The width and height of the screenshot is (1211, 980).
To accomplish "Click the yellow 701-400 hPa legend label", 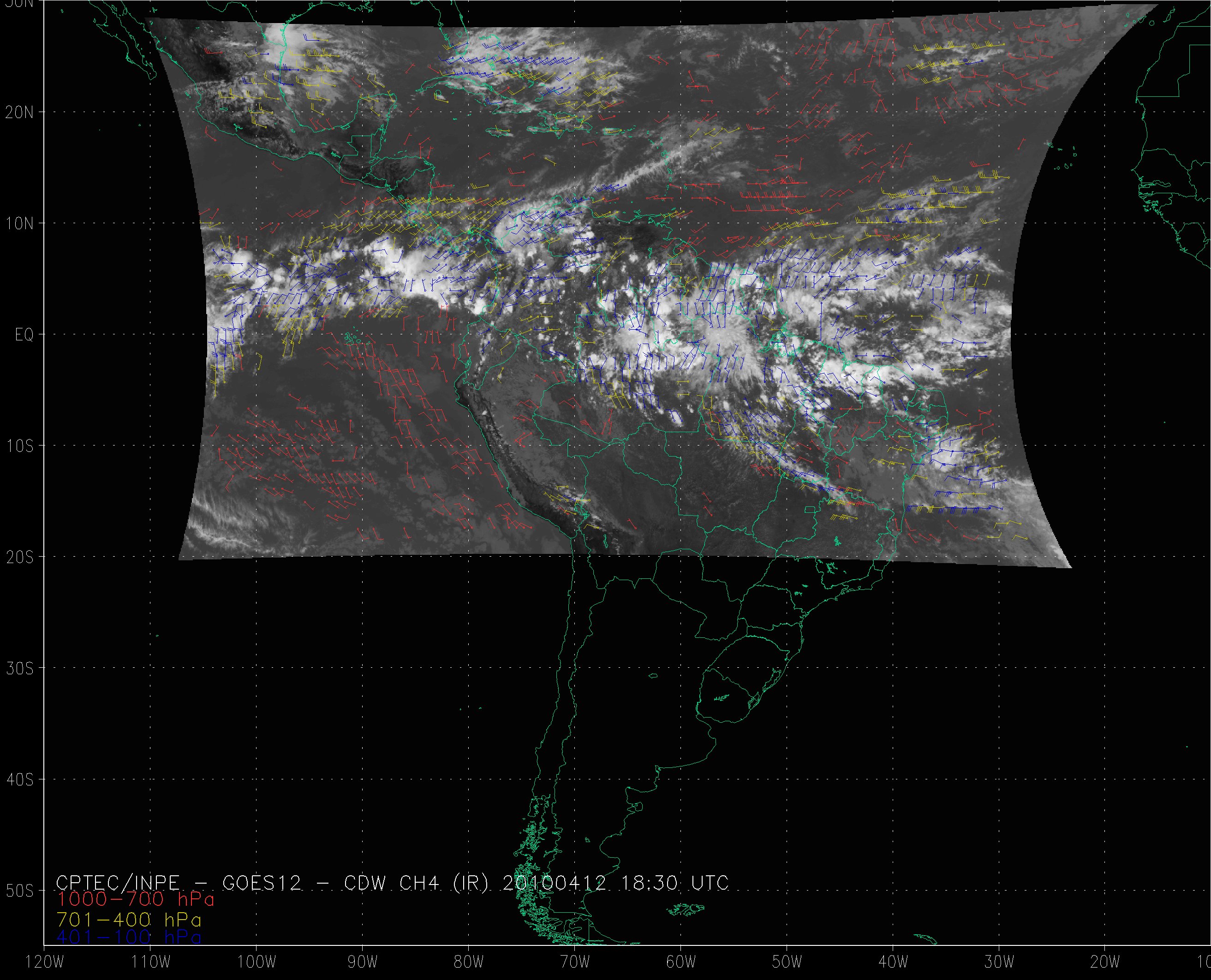I will coord(129,919).
